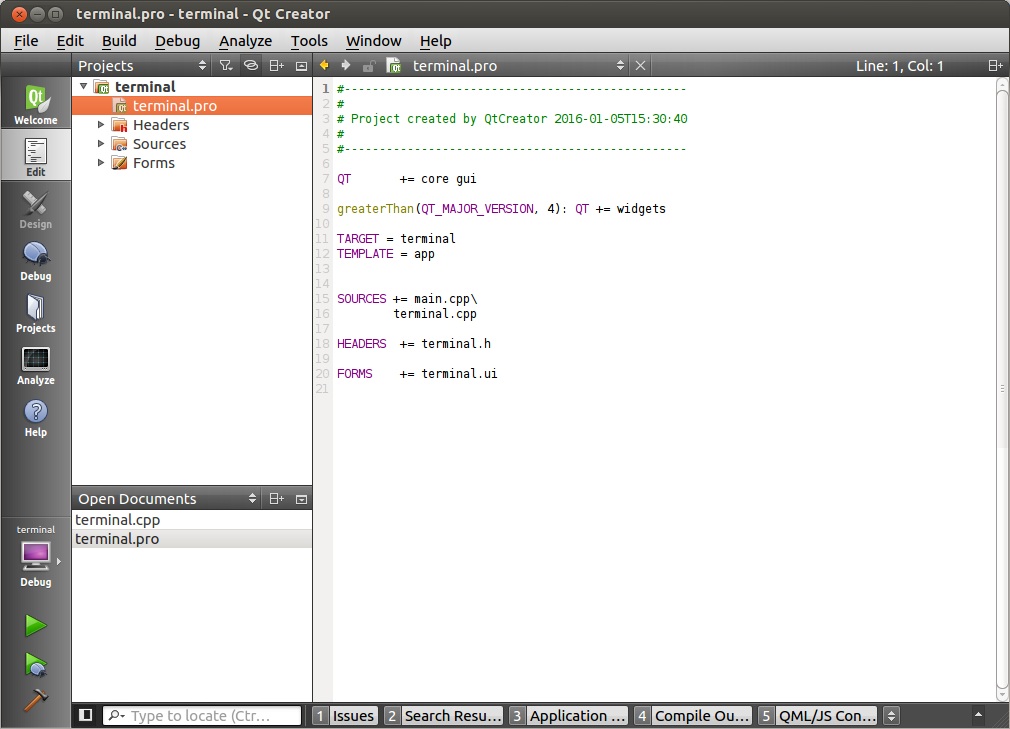Open the Build menu

pos(119,41)
